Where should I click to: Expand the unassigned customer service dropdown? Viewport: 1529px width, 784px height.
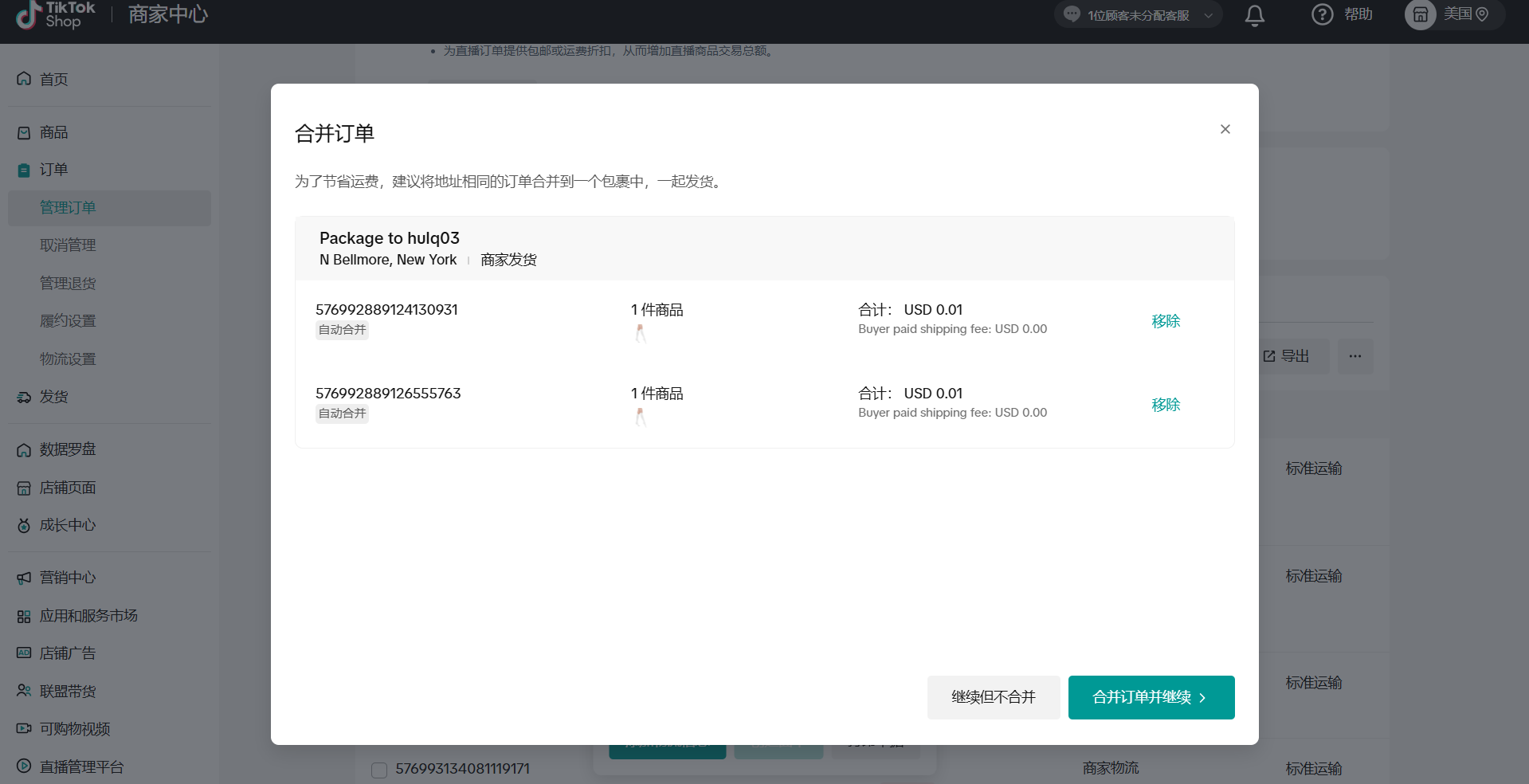1208,16
